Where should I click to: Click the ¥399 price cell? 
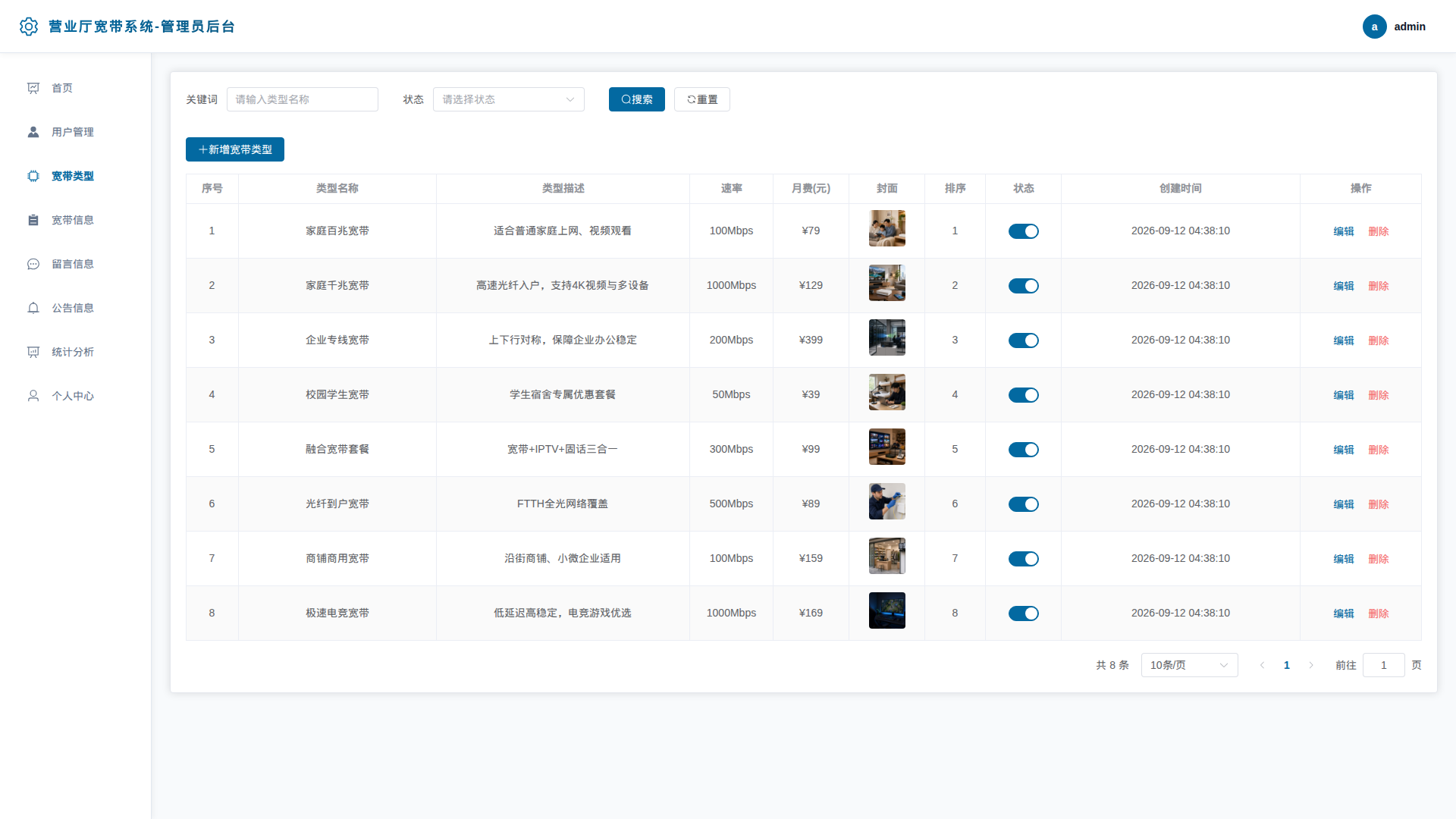[811, 340]
